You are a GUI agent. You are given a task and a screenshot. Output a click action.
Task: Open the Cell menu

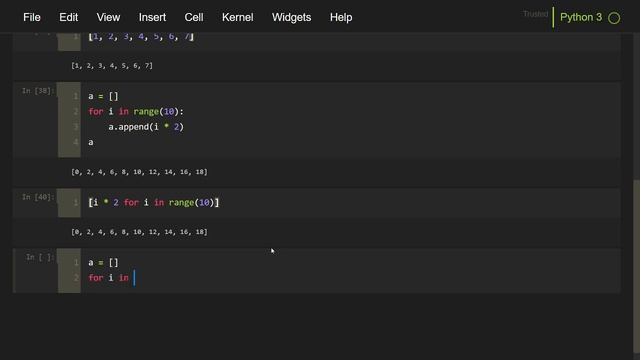tap(193, 17)
